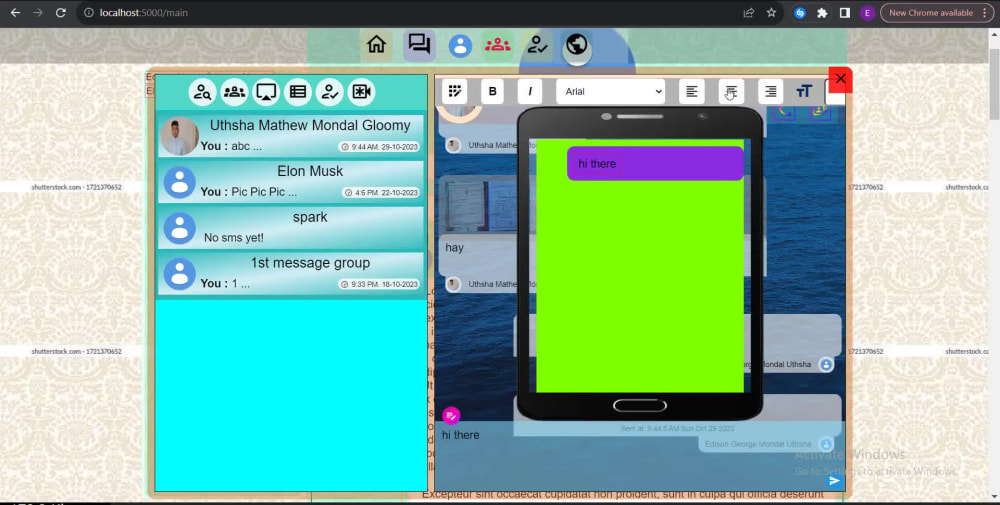Align text to the left
The height and width of the screenshot is (505, 1000).
(x=691, y=91)
